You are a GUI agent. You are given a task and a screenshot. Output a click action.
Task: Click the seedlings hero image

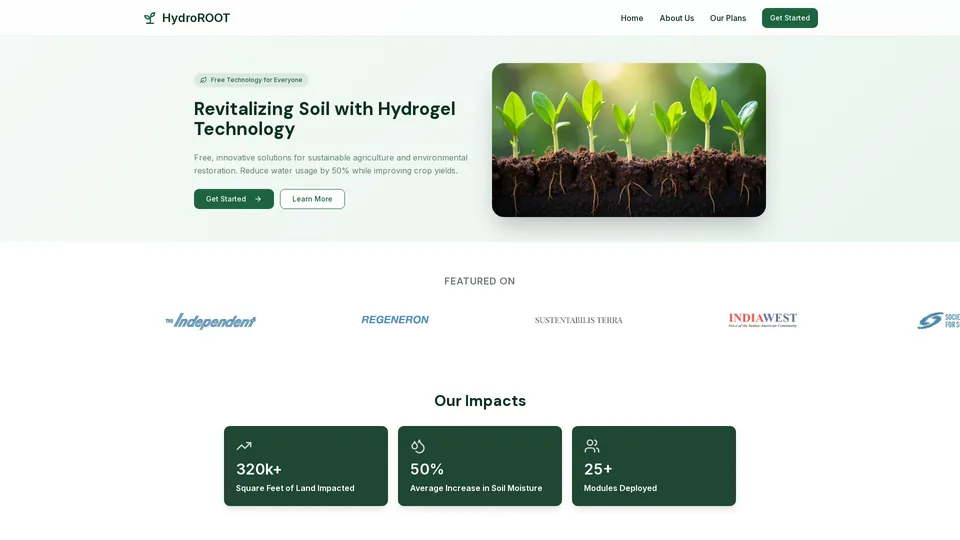coord(629,140)
